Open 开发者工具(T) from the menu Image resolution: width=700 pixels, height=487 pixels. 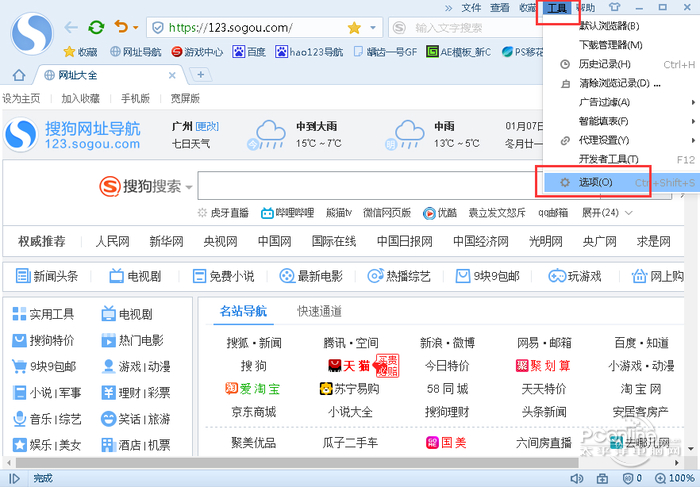621,159
